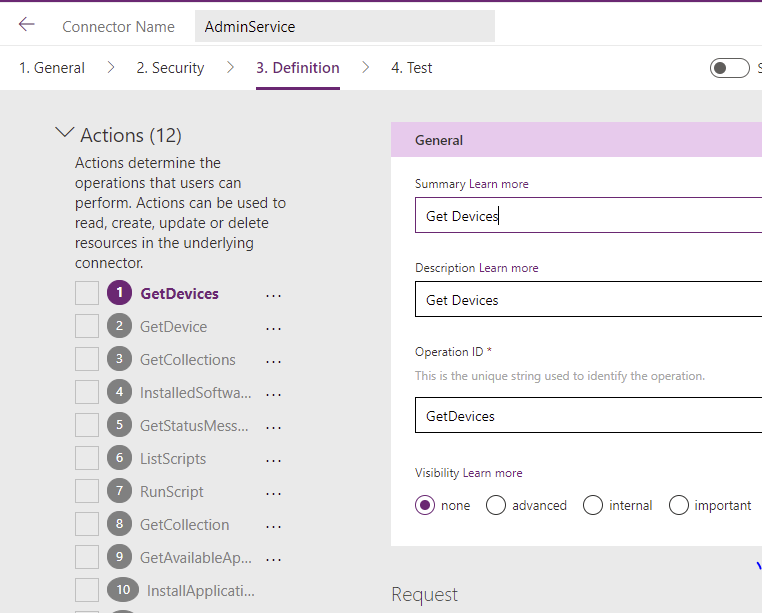Select the GetDevices action
The image size is (762, 613).
(179, 294)
